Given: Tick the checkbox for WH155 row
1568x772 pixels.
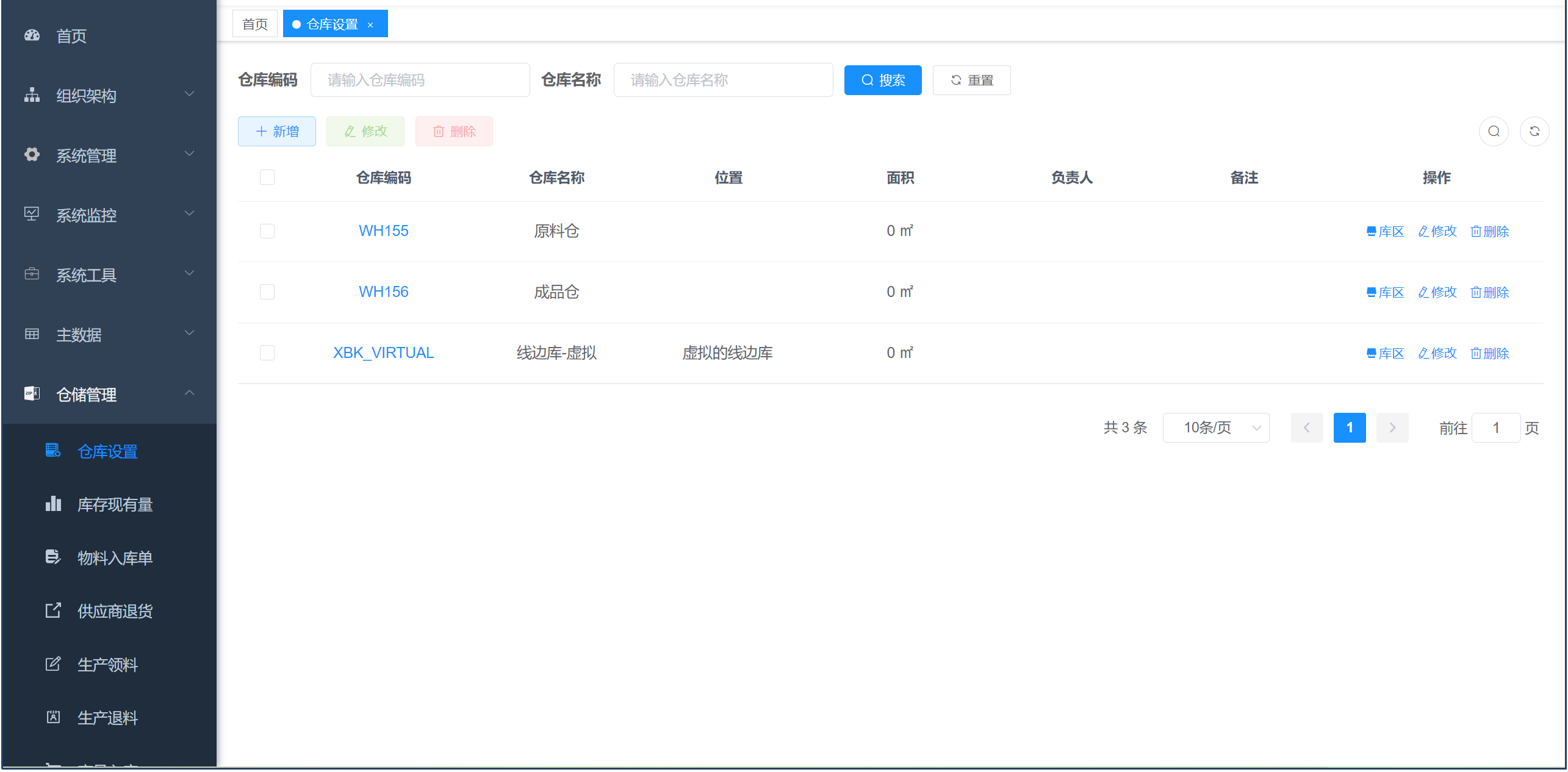Looking at the screenshot, I should click(267, 231).
